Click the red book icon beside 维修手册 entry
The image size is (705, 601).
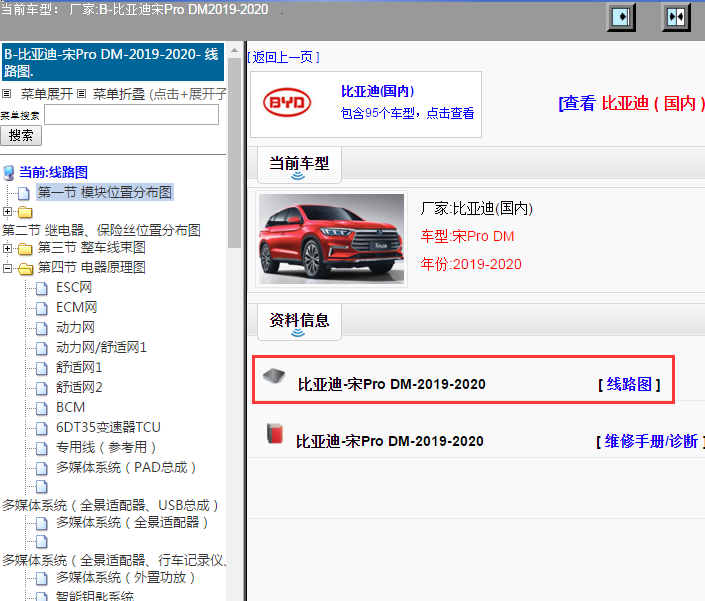275,433
